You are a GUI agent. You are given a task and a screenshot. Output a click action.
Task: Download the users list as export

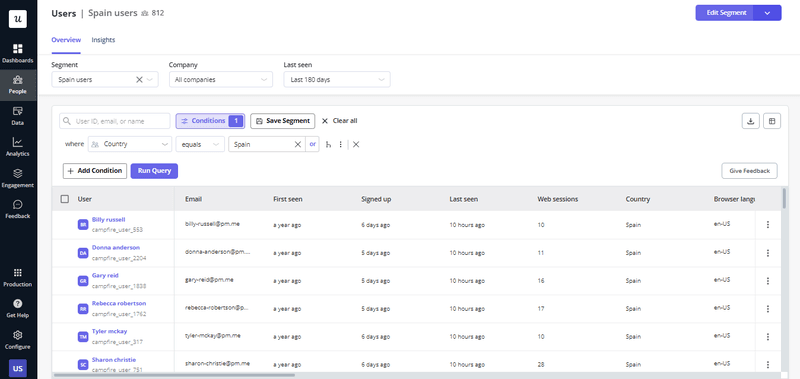[x=751, y=121]
